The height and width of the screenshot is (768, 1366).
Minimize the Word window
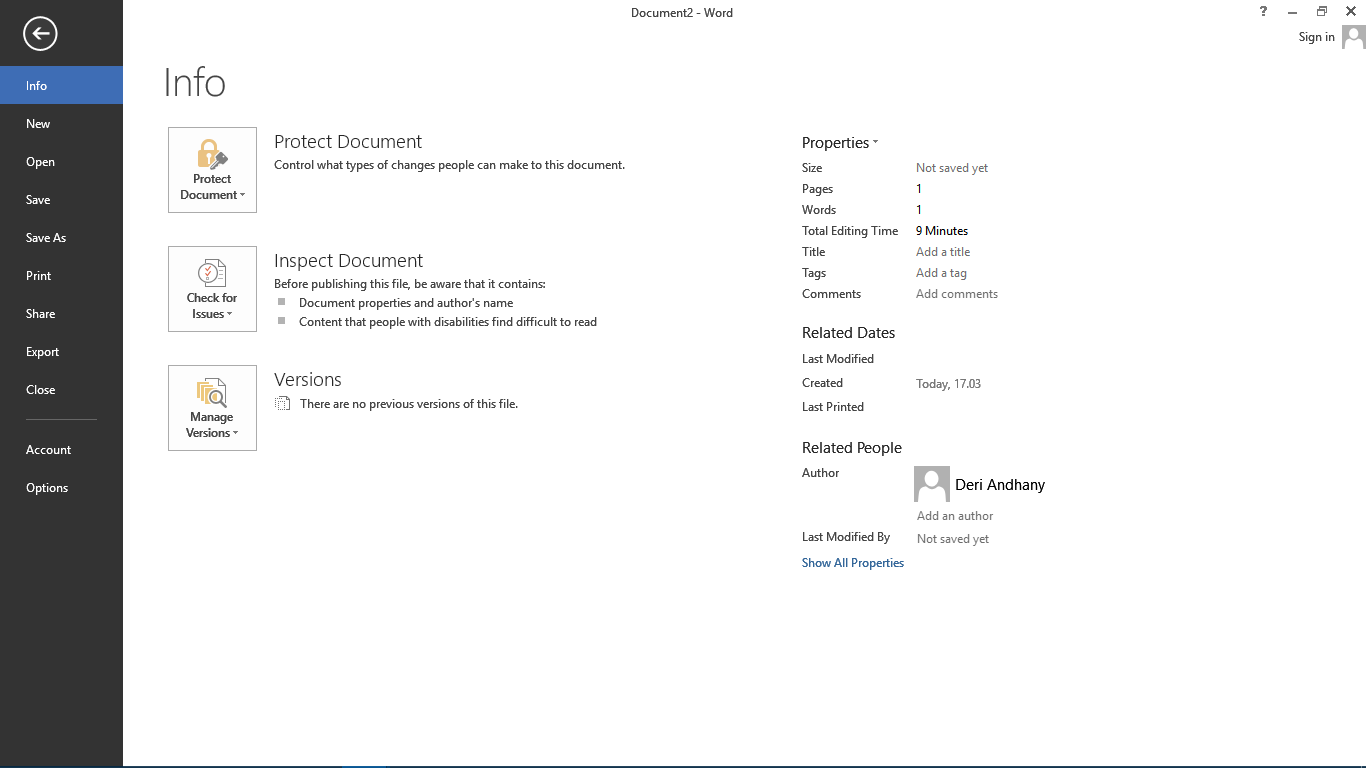[1293, 12]
